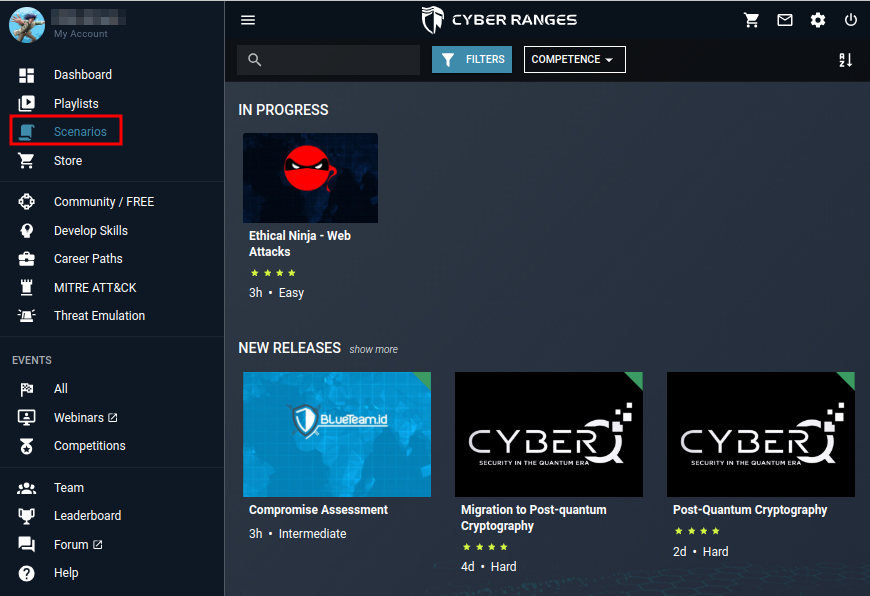Open the sort ordering icon near search
The height and width of the screenshot is (596, 870).
[x=845, y=60]
